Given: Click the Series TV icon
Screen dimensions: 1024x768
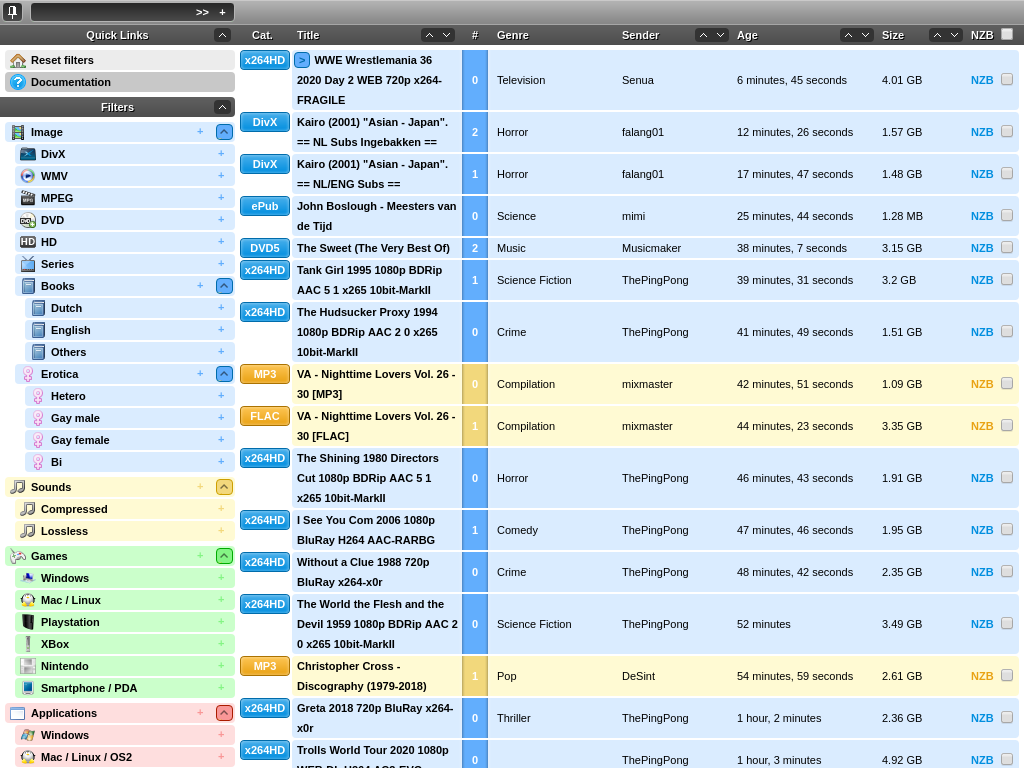Looking at the screenshot, I should [28, 264].
